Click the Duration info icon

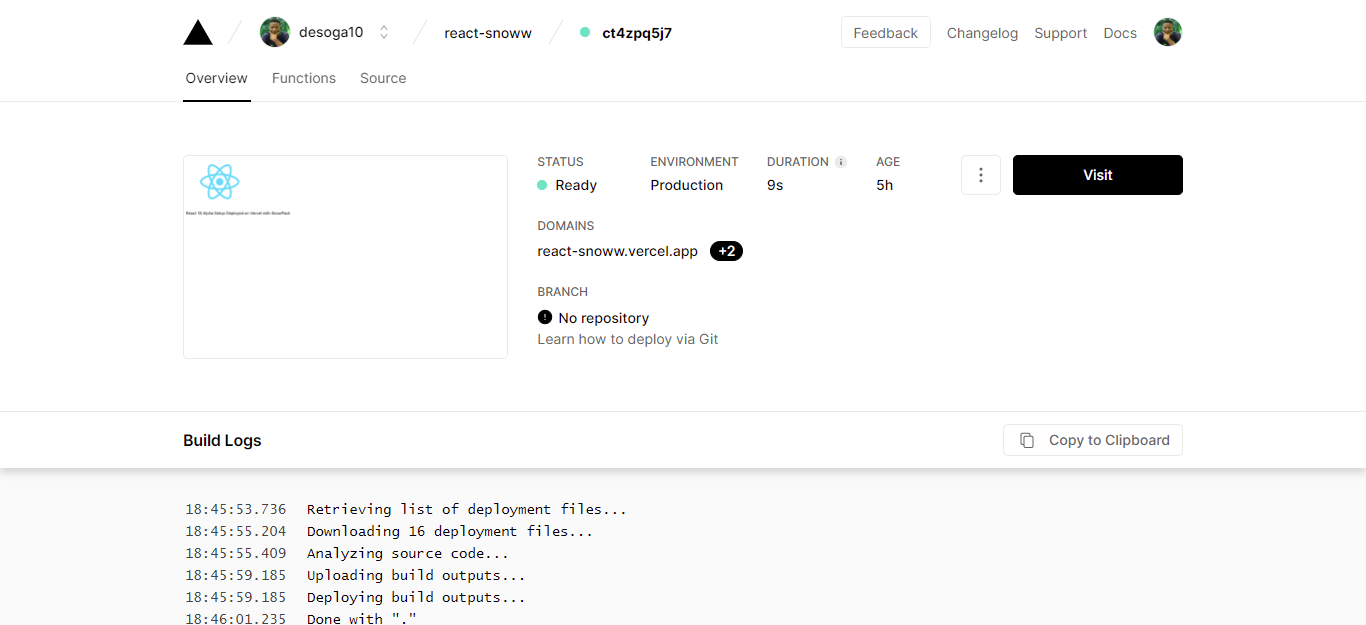(x=841, y=162)
